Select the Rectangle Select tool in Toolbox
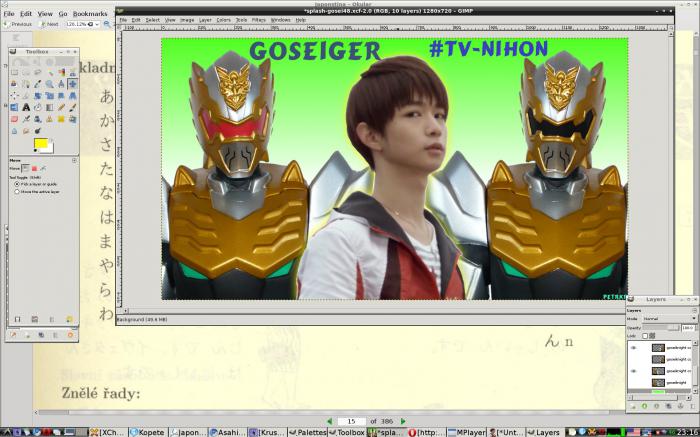The image size is (700, 437). click(14, 72)
